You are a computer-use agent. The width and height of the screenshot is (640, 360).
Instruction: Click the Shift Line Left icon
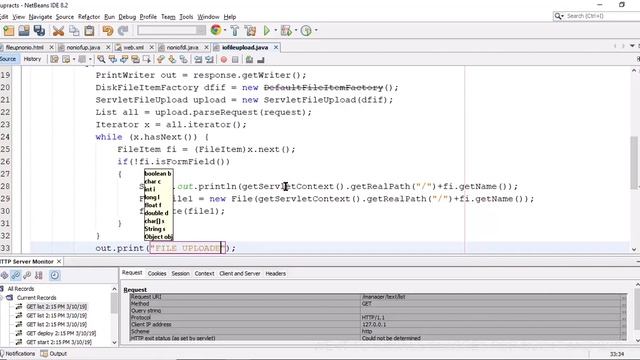pos(198,60)
